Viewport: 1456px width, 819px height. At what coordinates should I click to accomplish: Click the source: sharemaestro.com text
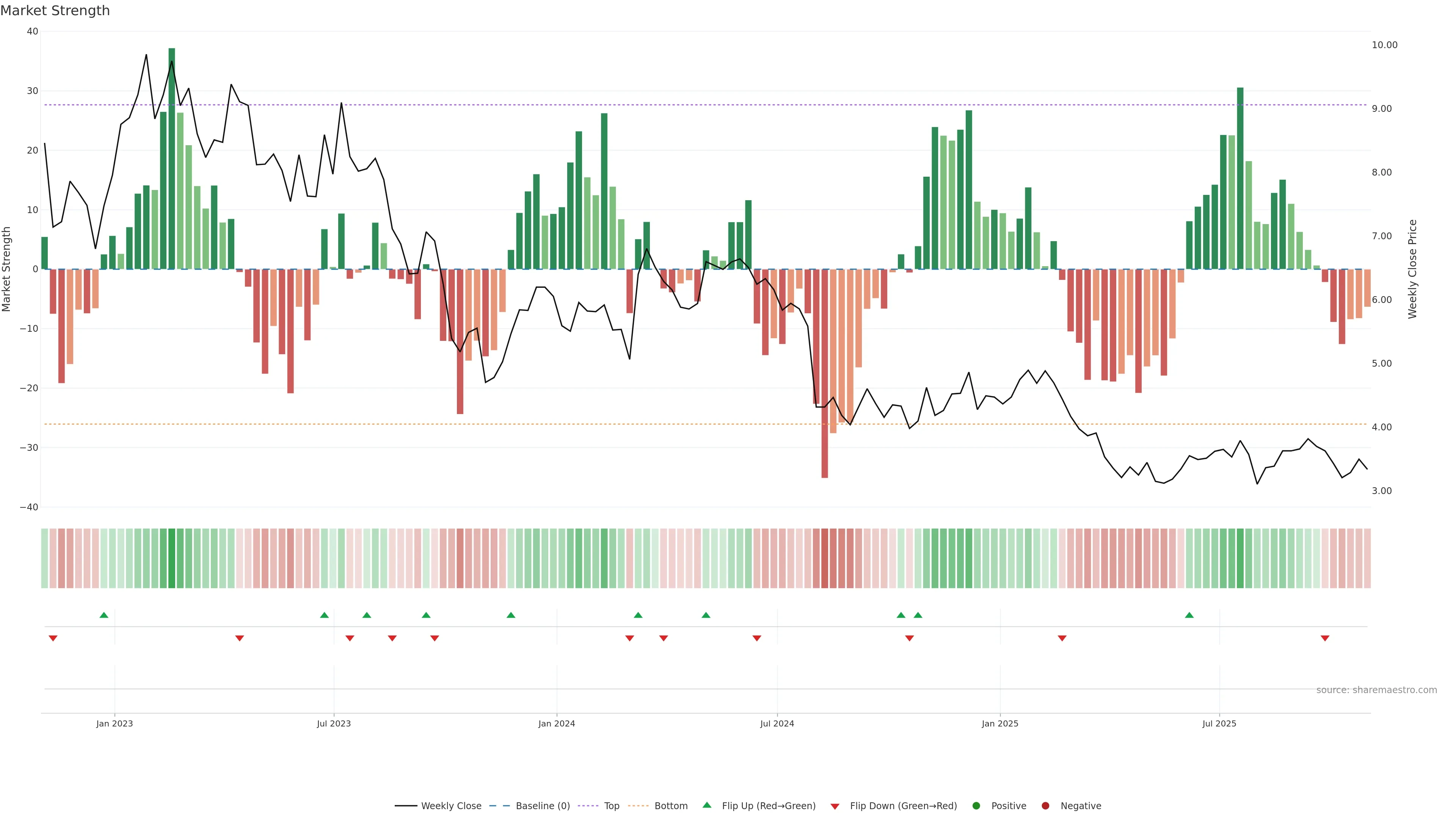click(x=1376, y=690)
